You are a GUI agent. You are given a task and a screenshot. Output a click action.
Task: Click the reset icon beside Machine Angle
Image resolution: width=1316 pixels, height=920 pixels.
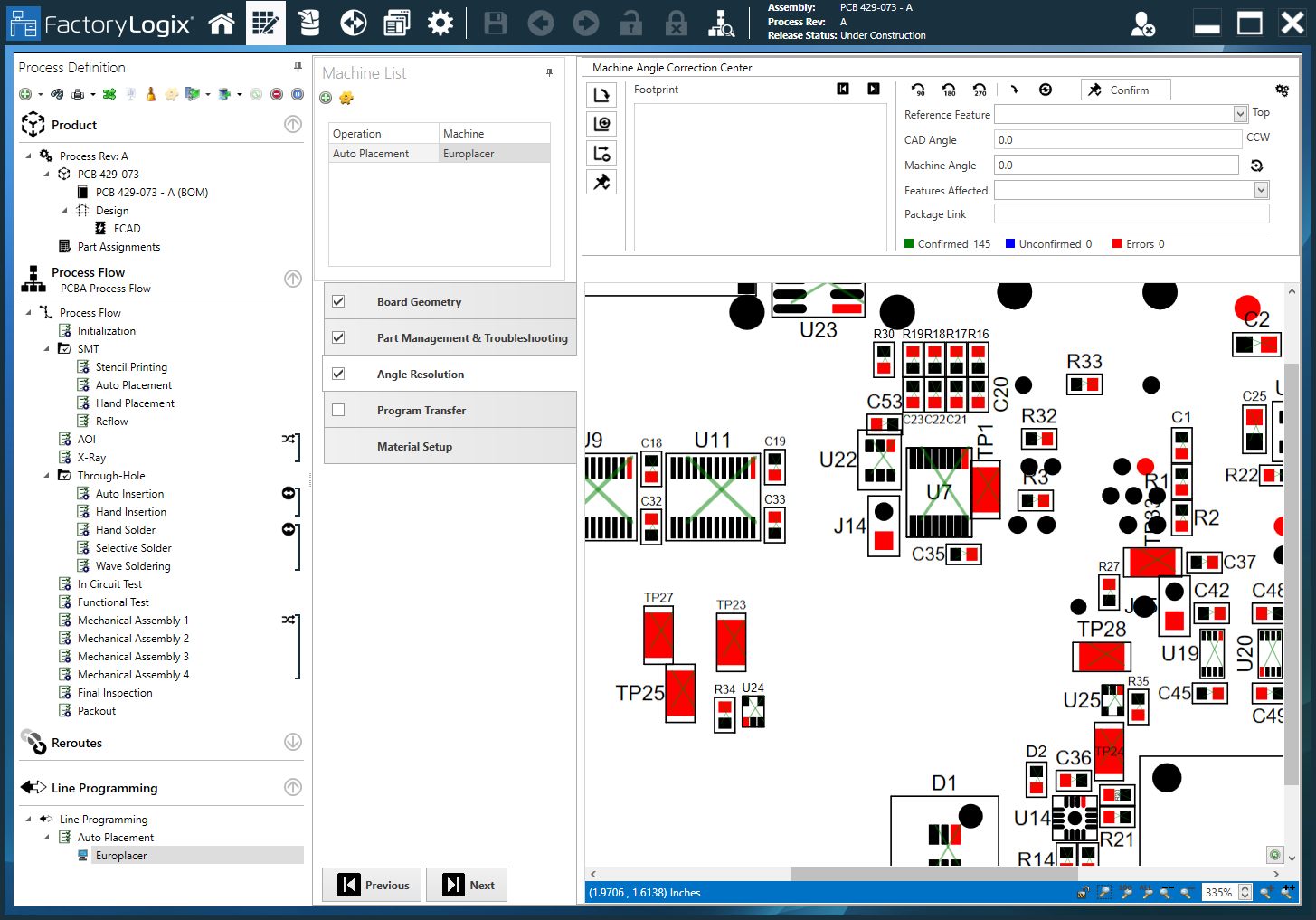[1256, 166]
